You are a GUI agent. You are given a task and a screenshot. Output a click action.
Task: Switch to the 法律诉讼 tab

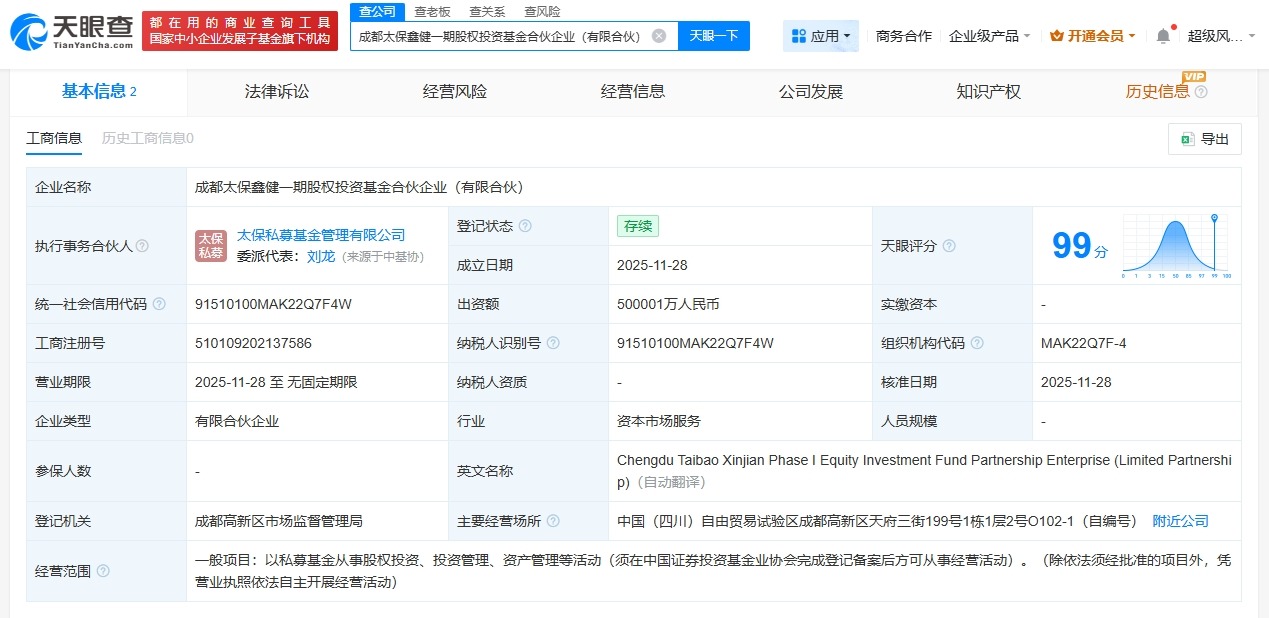(x=276, y=91)
